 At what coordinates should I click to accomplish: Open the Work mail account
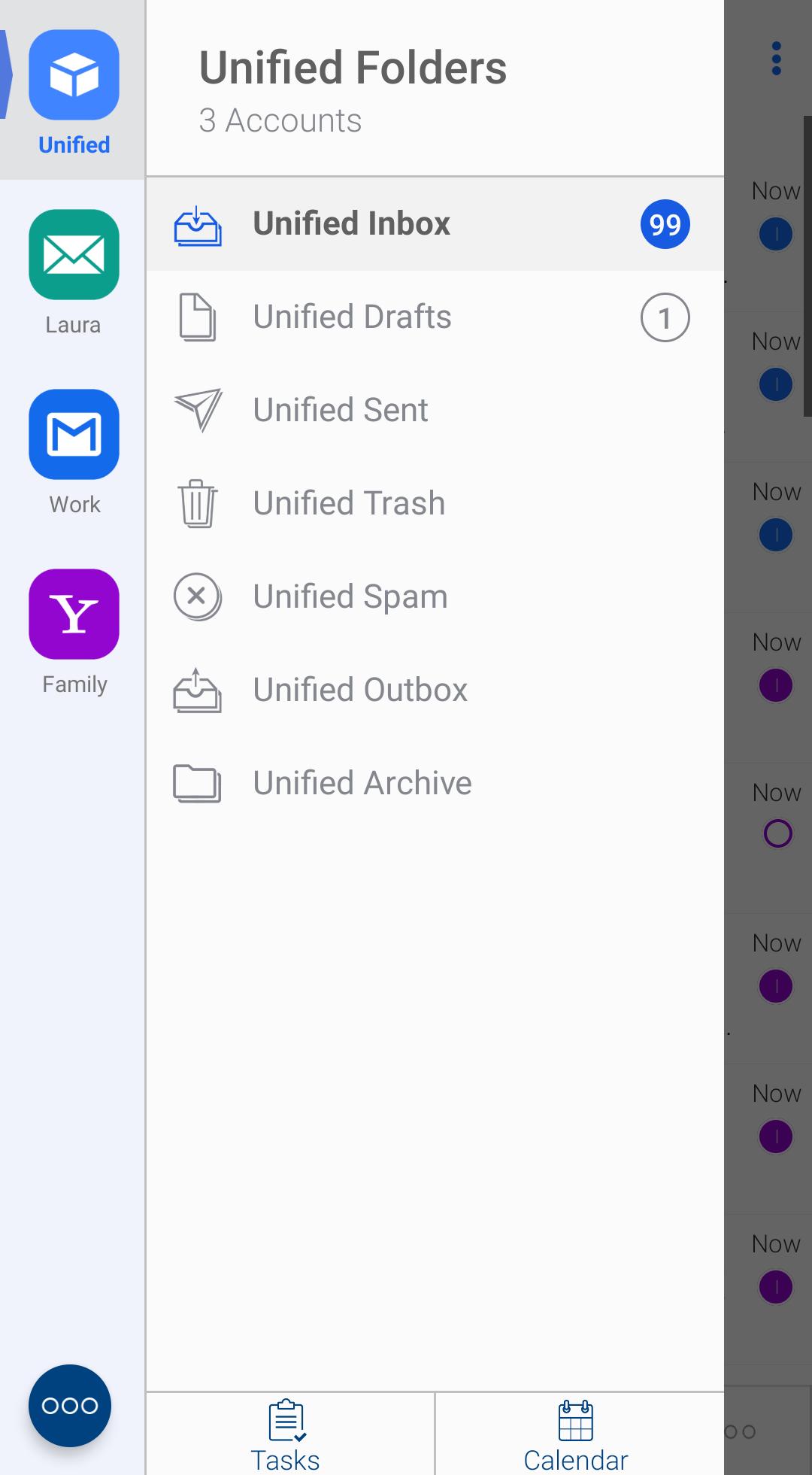tap(74, 434)
